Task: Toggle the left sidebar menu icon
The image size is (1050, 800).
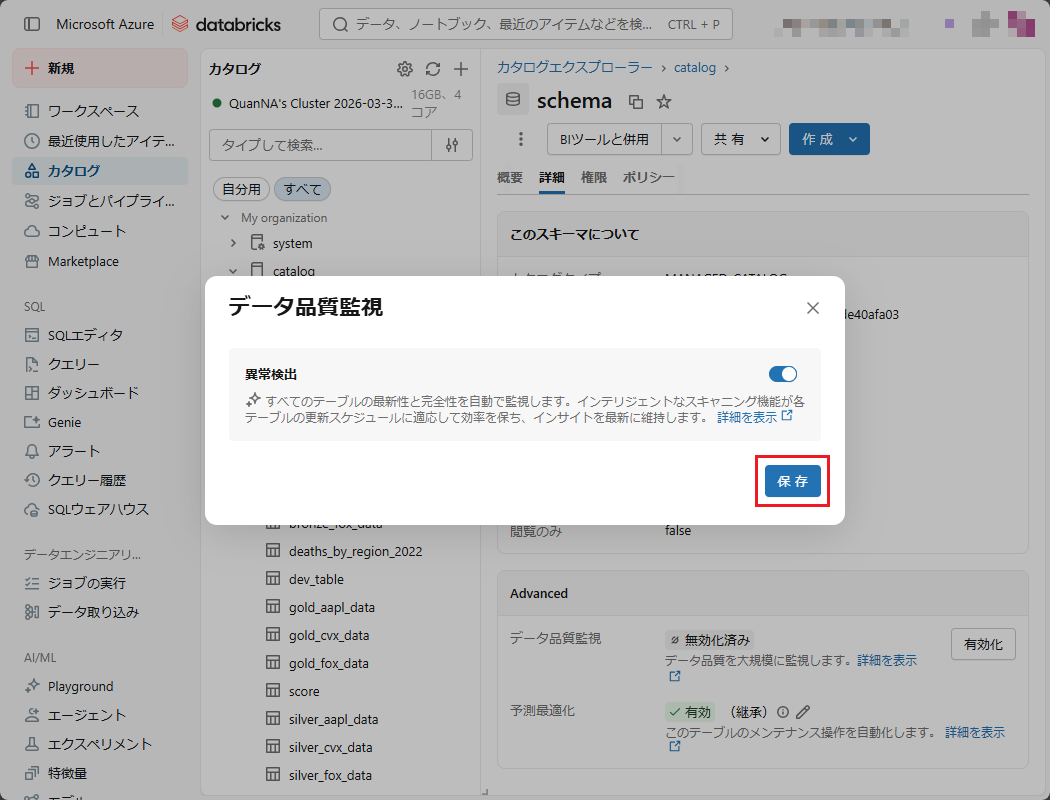Action: click(32, 24)
